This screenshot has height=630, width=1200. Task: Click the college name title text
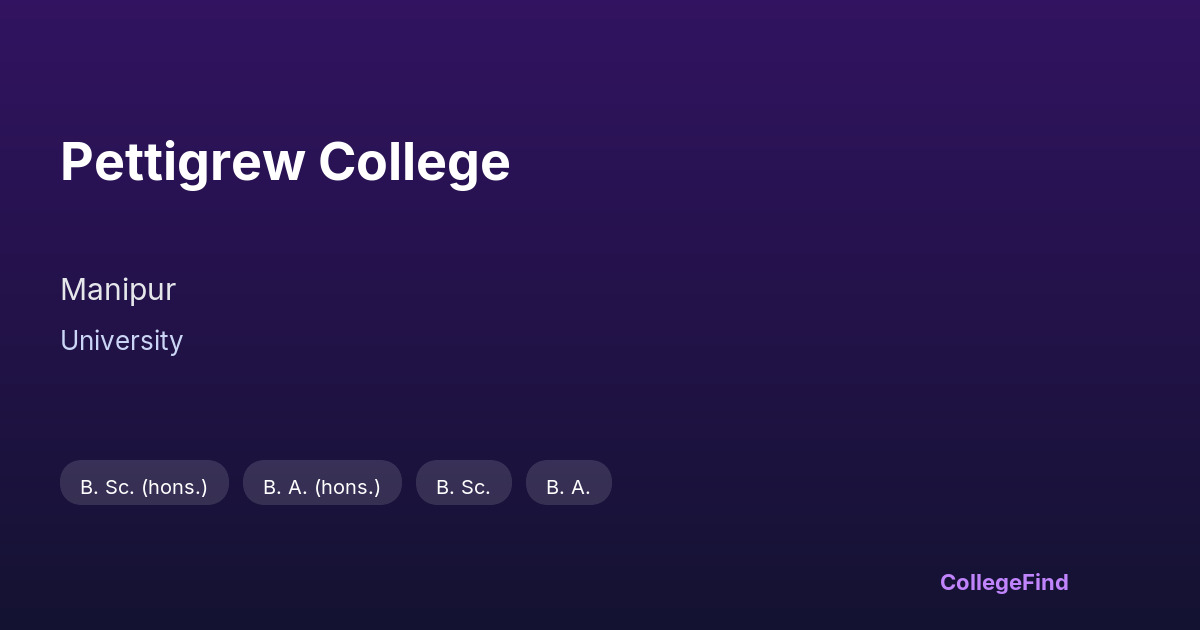(285, 162)
